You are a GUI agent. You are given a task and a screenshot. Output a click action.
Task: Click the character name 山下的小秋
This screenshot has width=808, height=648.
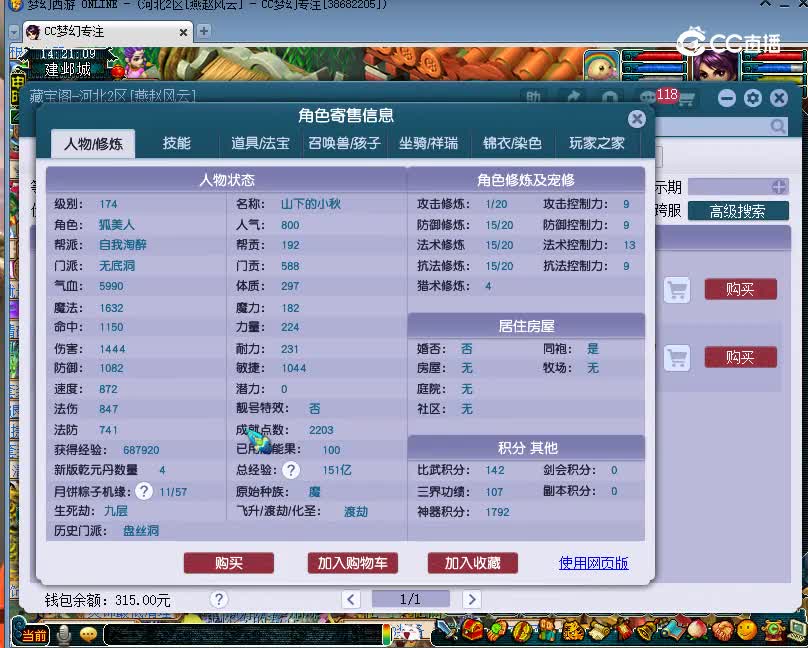311,204
